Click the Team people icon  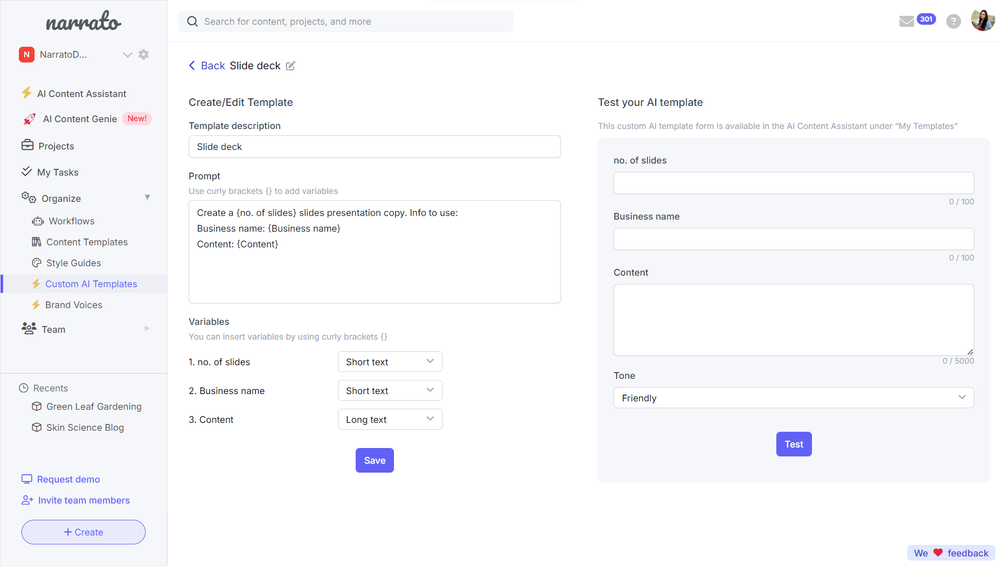tap(29, 328)
